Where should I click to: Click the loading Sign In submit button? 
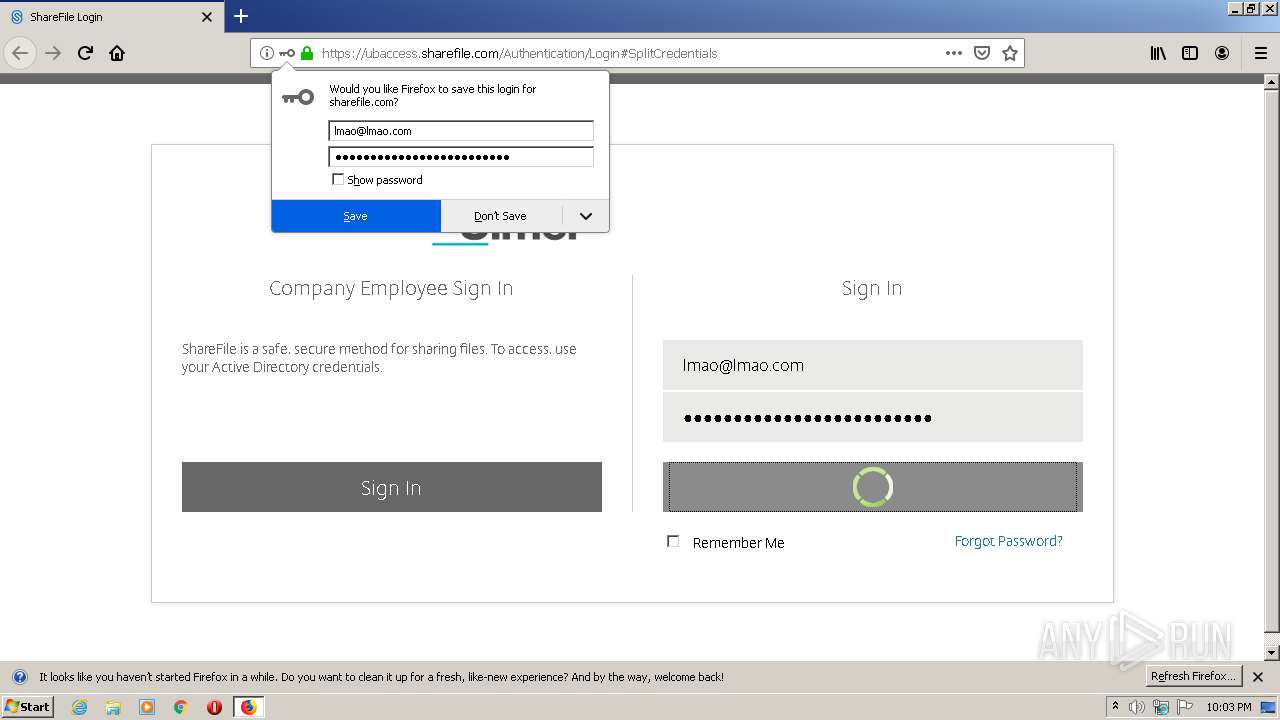[x=873, y=487]
